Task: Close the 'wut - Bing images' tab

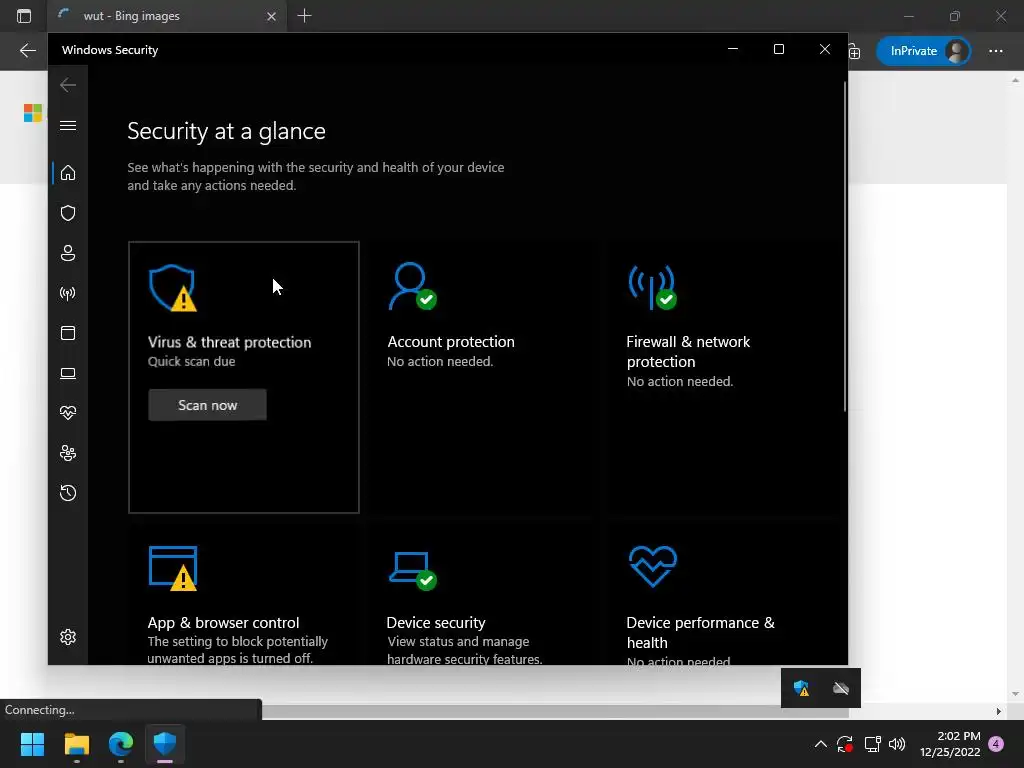Action: coord(272,16)
